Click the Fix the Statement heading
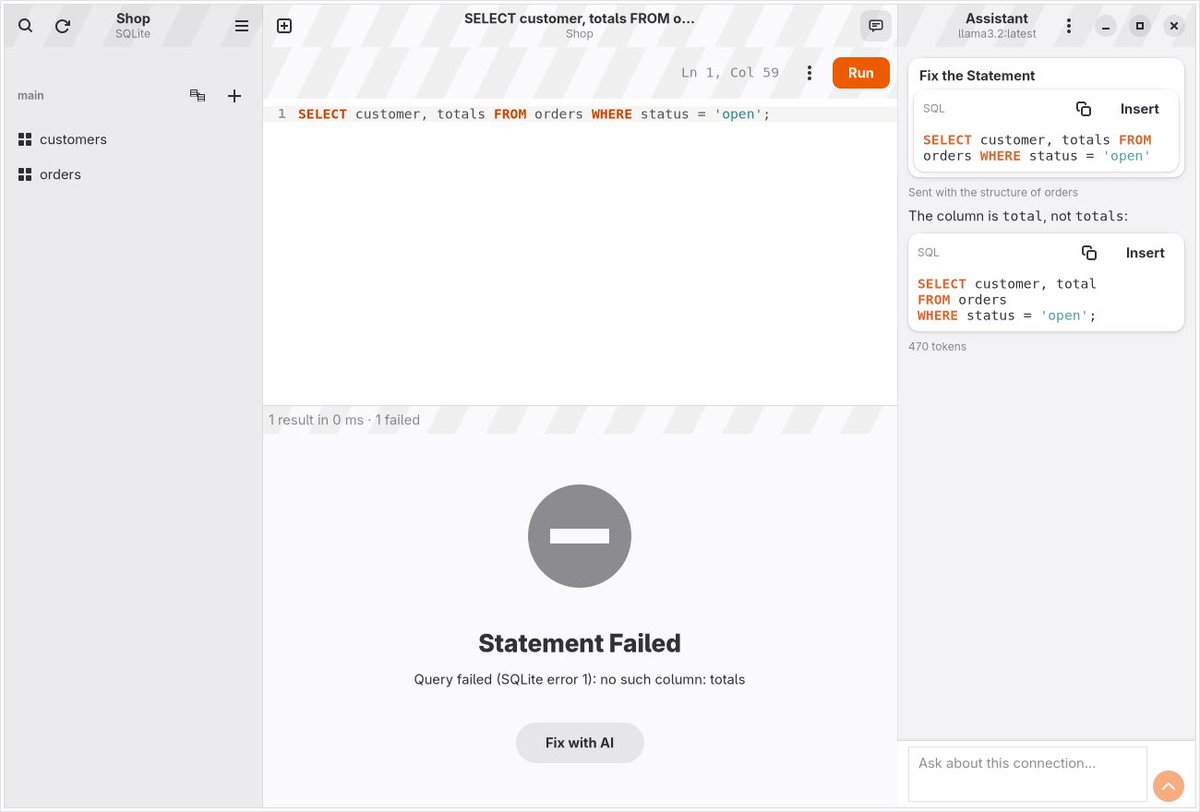Screen dimensions: 1200x812 977,76
